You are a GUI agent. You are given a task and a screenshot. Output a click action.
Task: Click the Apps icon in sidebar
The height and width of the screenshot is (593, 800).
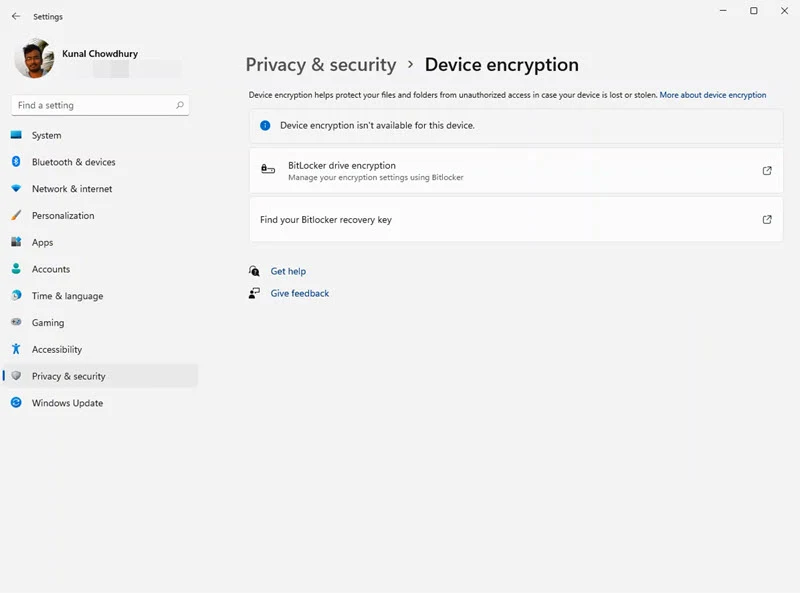(x=16, y=242)
